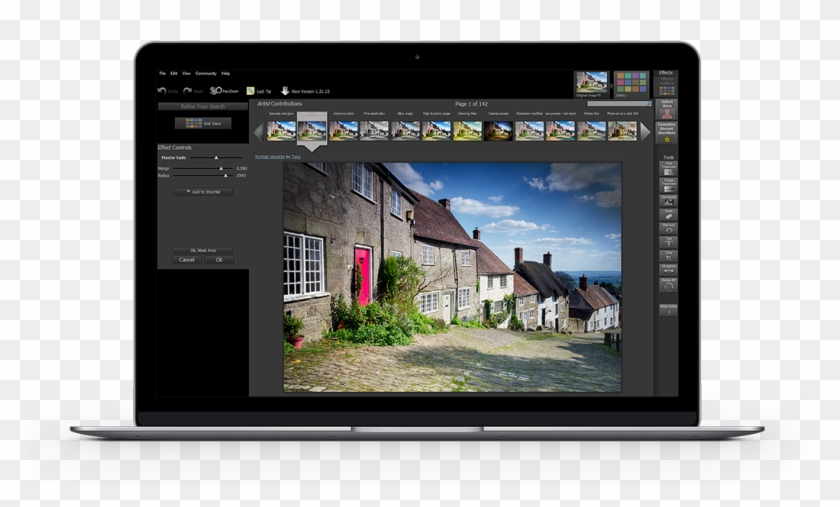The height and width of the screenshot is (507, 840).
Task: Open the Select Area tool
Action: tap(666, 109)
